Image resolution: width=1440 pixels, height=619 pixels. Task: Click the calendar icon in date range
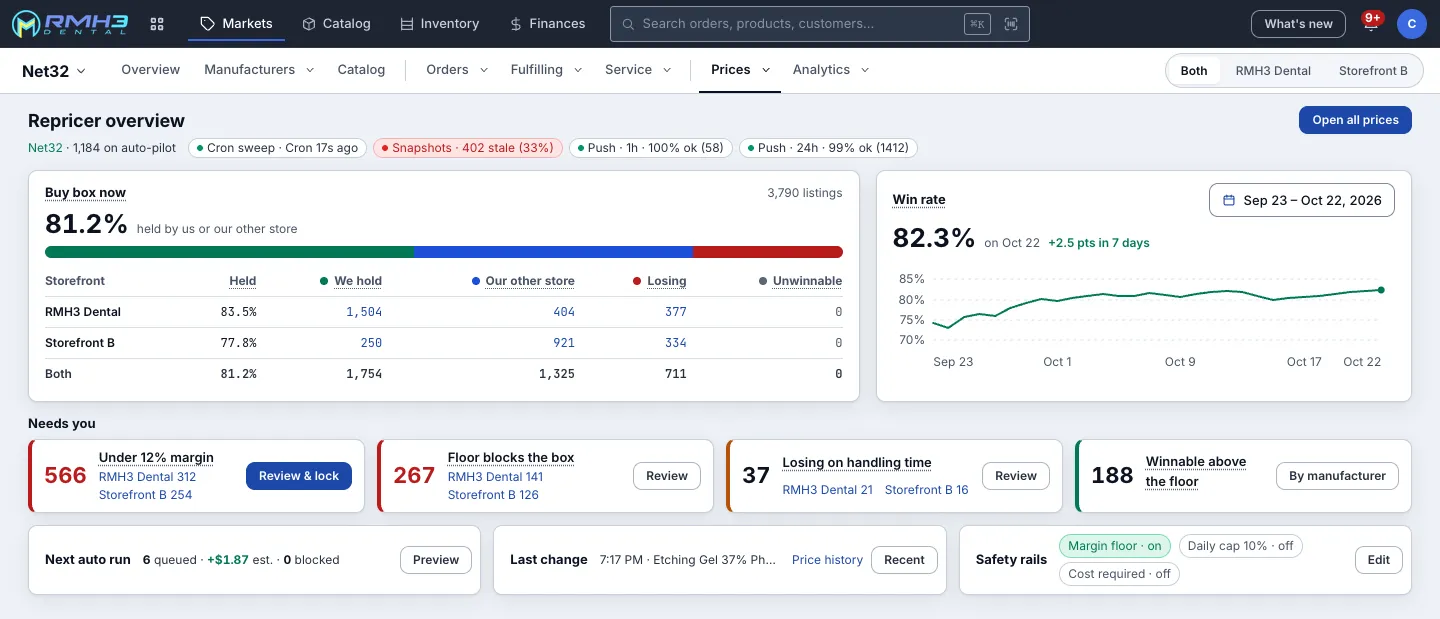point(1229,200)
